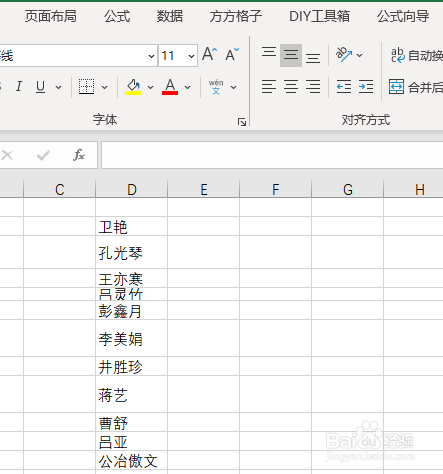Expand orientation options dropdown arrow
This screenshot has height=474, width=443.
pos(359,55)
